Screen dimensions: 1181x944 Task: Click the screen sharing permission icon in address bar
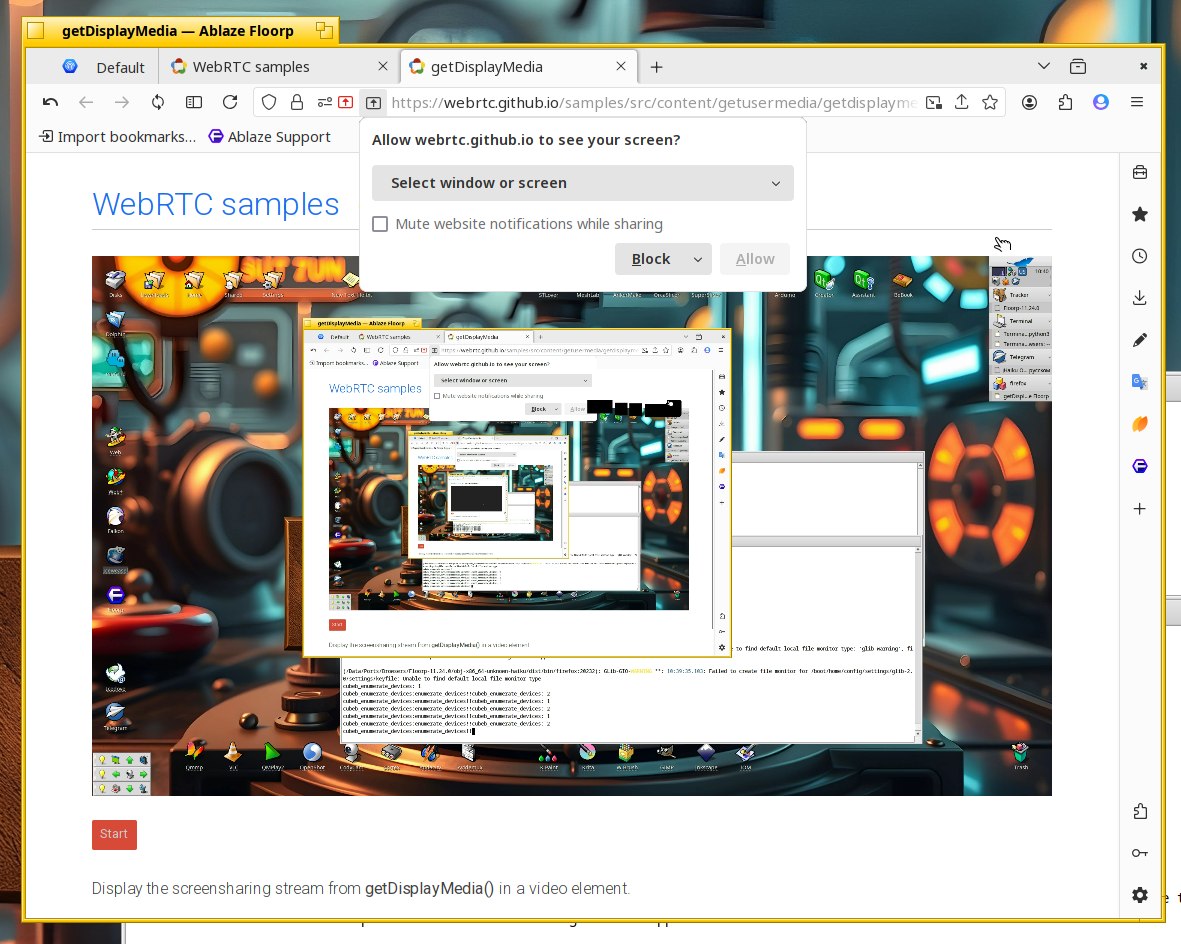point(374,102)
